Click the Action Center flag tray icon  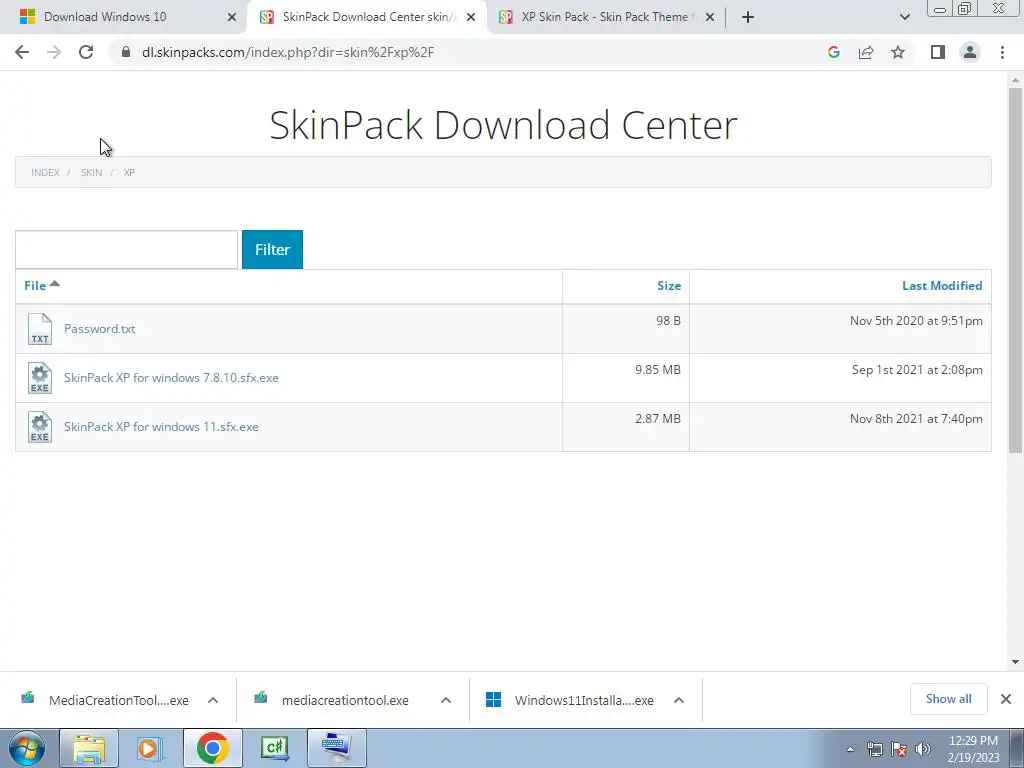click(x=899, y=749)
